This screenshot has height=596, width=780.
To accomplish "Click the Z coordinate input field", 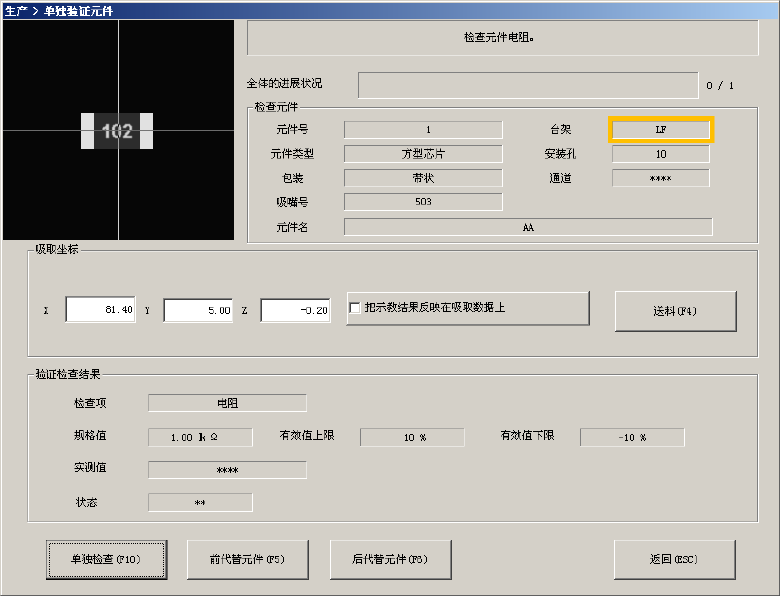I will 295,310.
